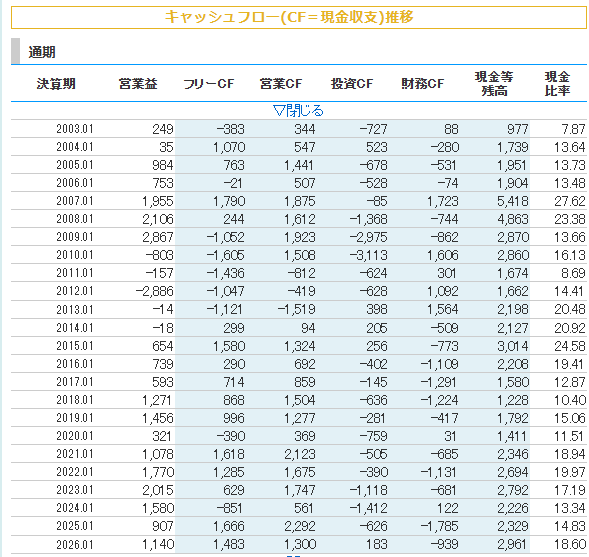Screen dimensions: 589x557
Task: Click 現金等残高 value 5,418 for 2007.01
Action: tap(513, 201)
